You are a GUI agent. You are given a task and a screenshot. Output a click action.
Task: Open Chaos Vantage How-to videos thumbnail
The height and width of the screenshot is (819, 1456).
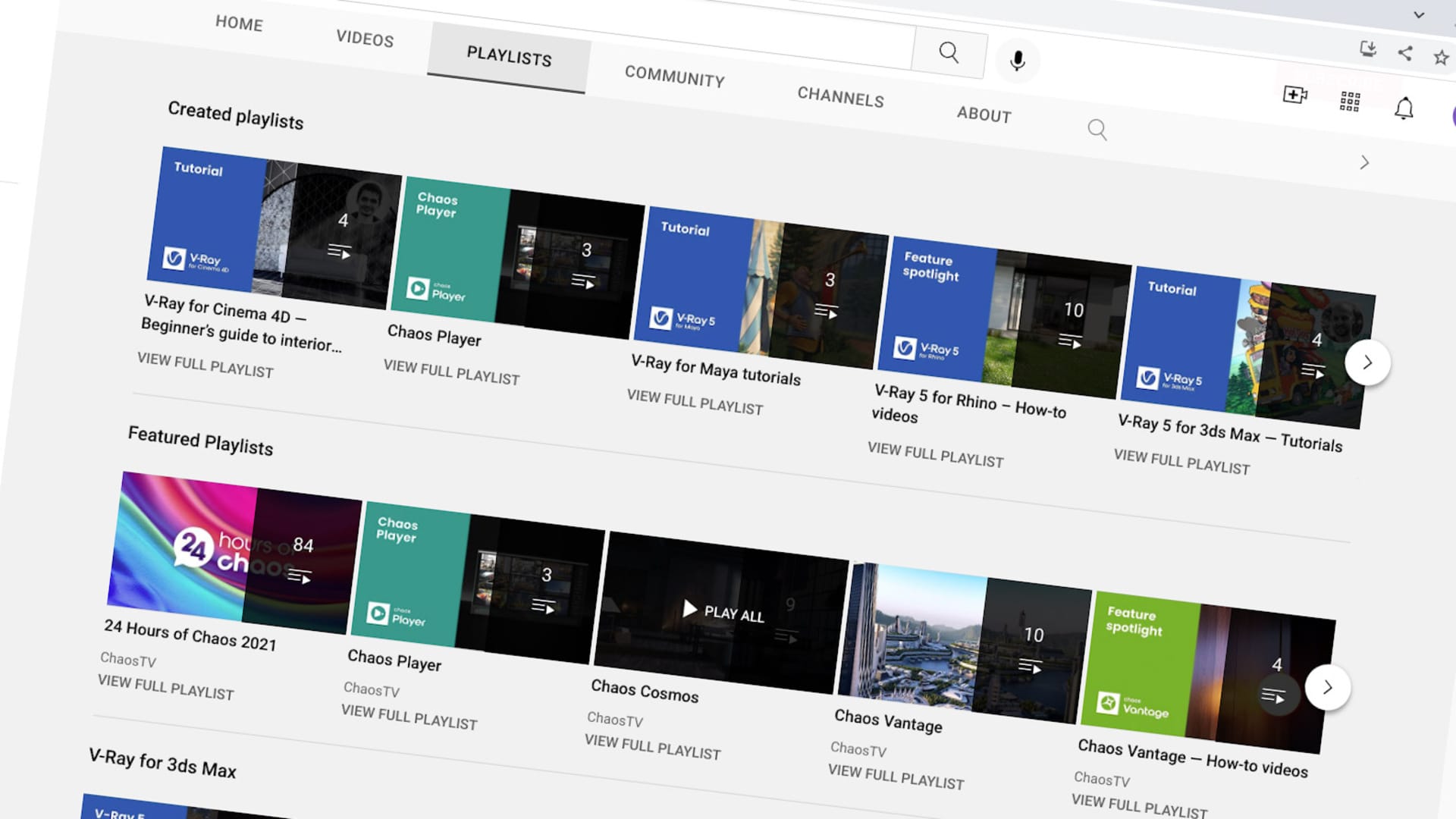[x=1208, y=673]
